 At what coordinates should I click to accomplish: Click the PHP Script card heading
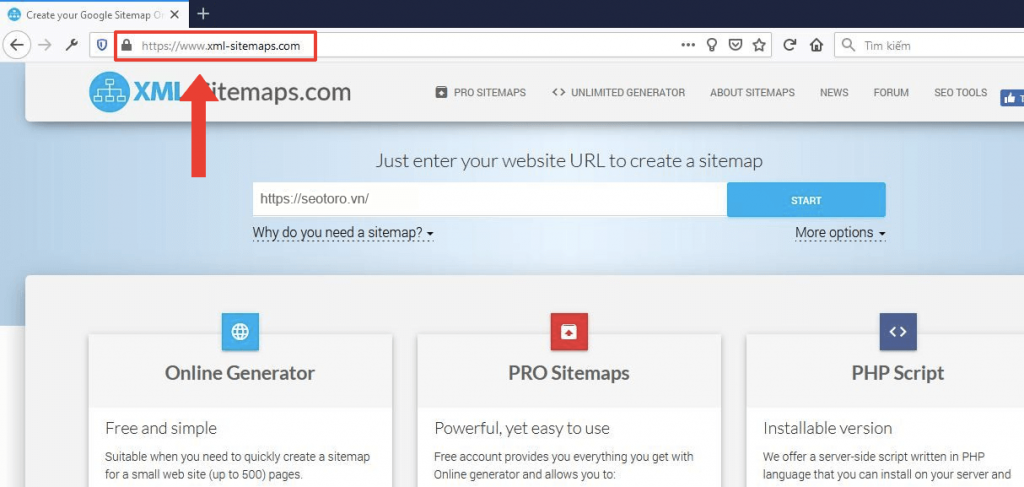(898, 373)
